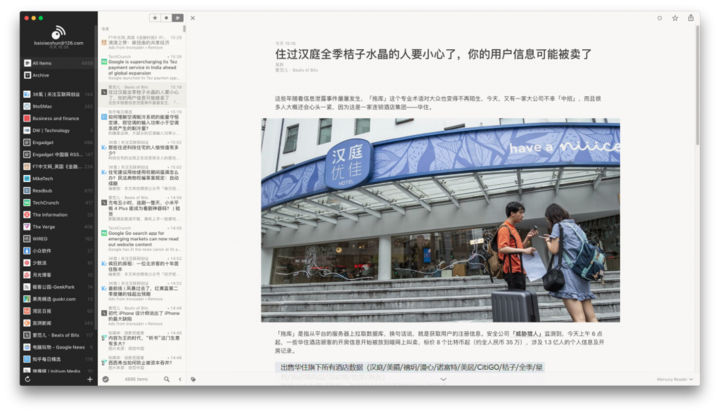This screenshot has width=720, height=414.
Task: Open the Mercury Reader dropdown
Action: point(675,379)
